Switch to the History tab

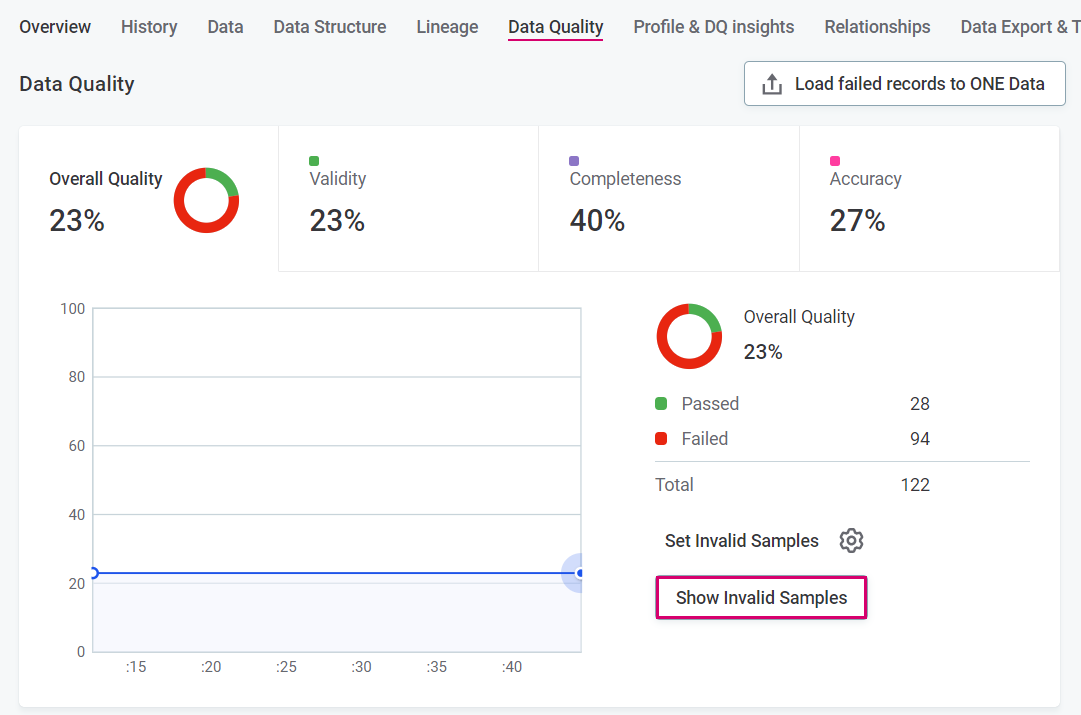tap(149, 27)
